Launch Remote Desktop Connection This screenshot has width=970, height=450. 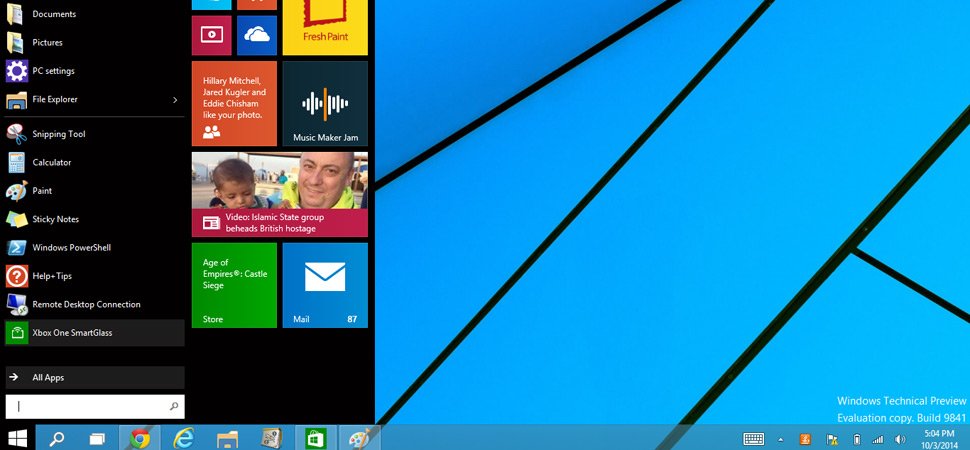coord(95,305)
